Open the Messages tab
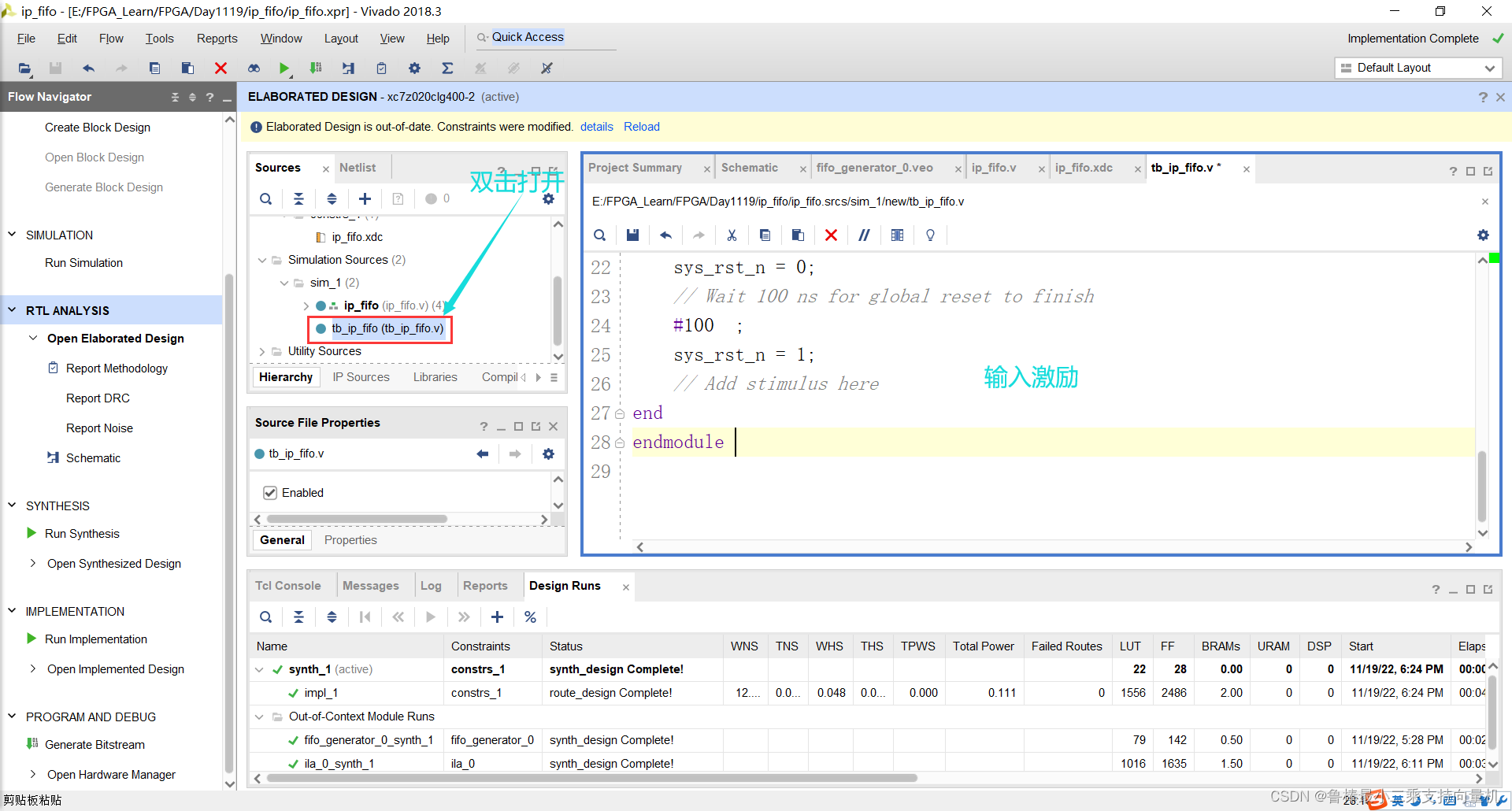 point(371,586)
